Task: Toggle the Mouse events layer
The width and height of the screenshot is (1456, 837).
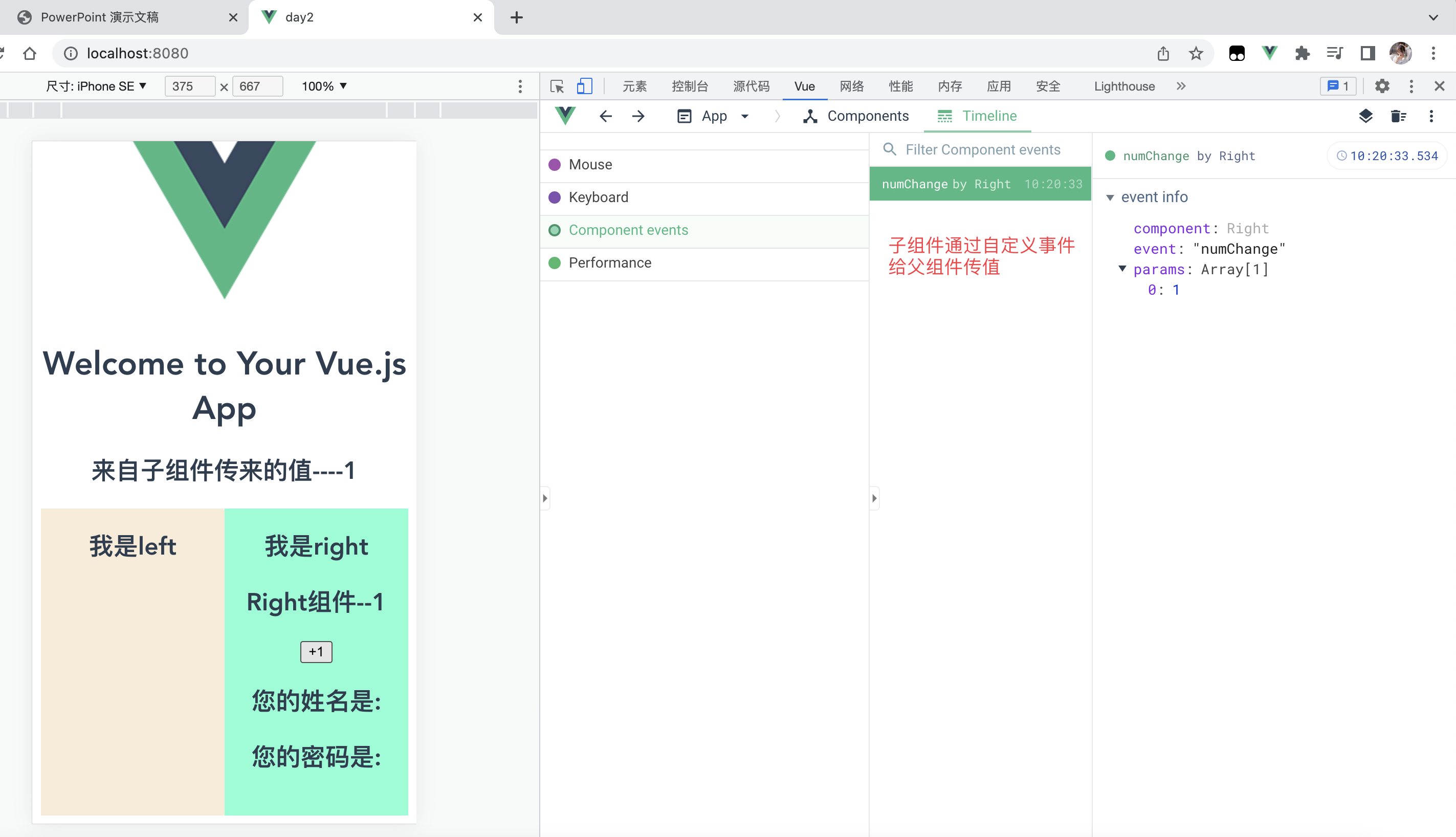Action: 590,164
